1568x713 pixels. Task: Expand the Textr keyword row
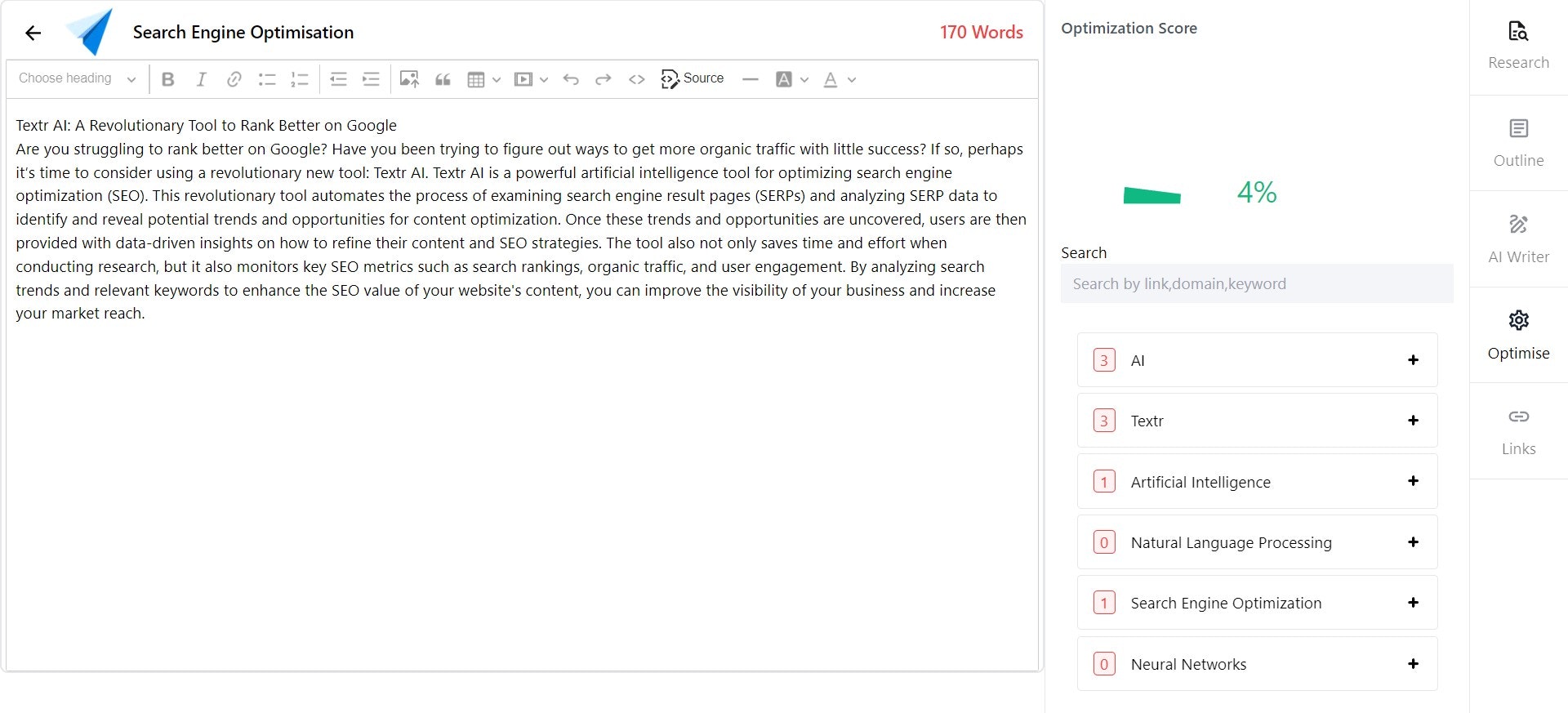[1413, 421]
